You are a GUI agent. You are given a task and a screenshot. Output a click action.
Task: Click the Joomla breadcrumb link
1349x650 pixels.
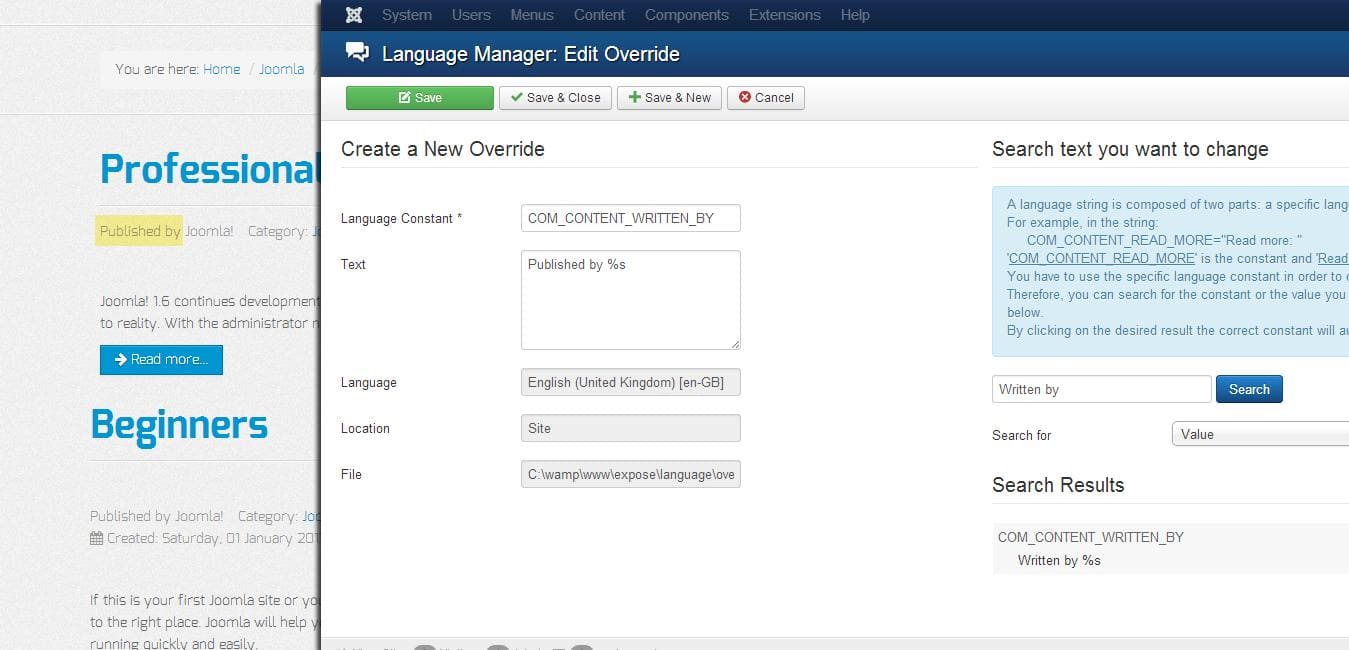click(x=282, y=69)
